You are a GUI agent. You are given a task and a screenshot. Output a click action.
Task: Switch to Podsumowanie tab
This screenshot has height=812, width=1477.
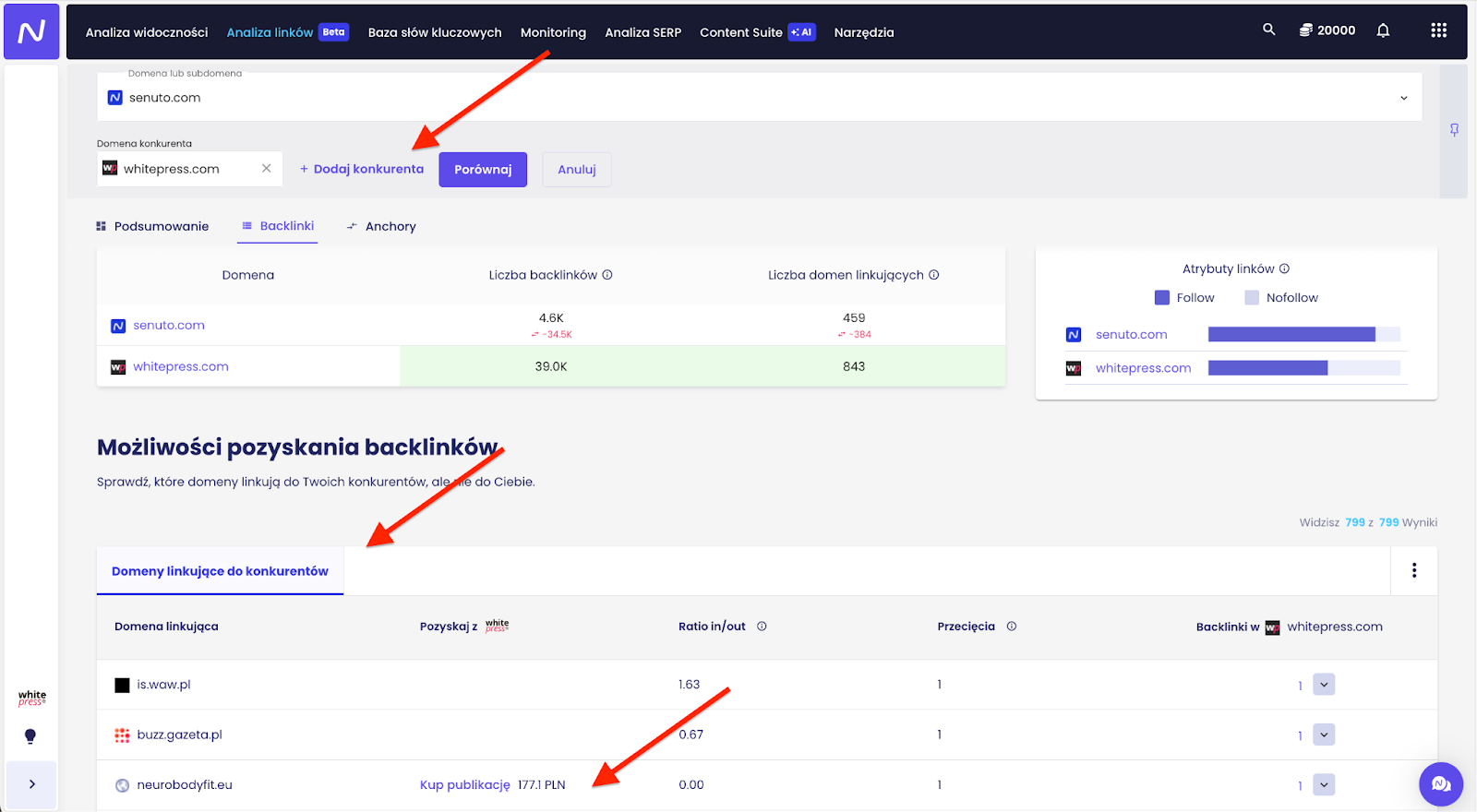pyautogui.click(x=152, y=226)
